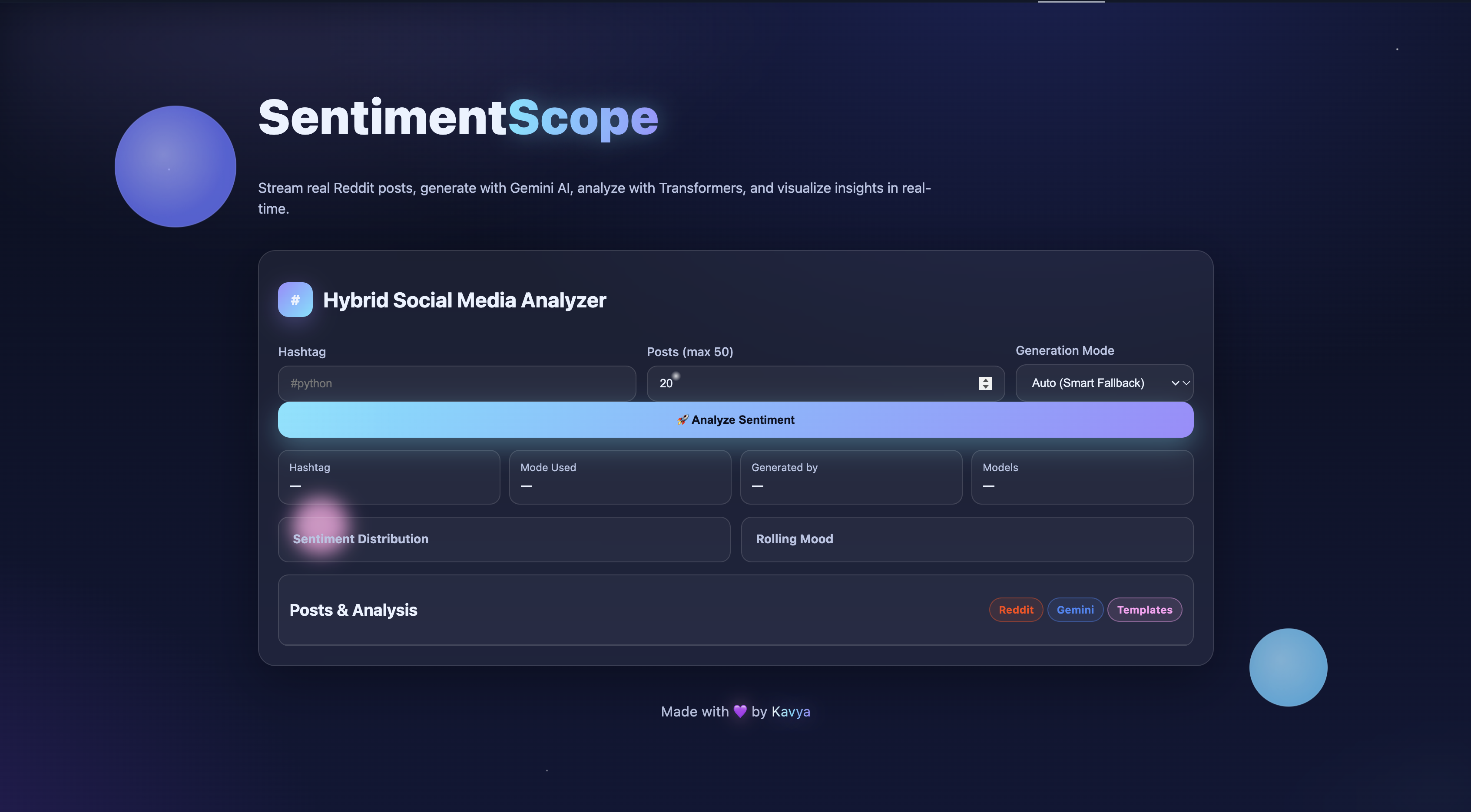Select the Hashtag summary card

point(388,477)
